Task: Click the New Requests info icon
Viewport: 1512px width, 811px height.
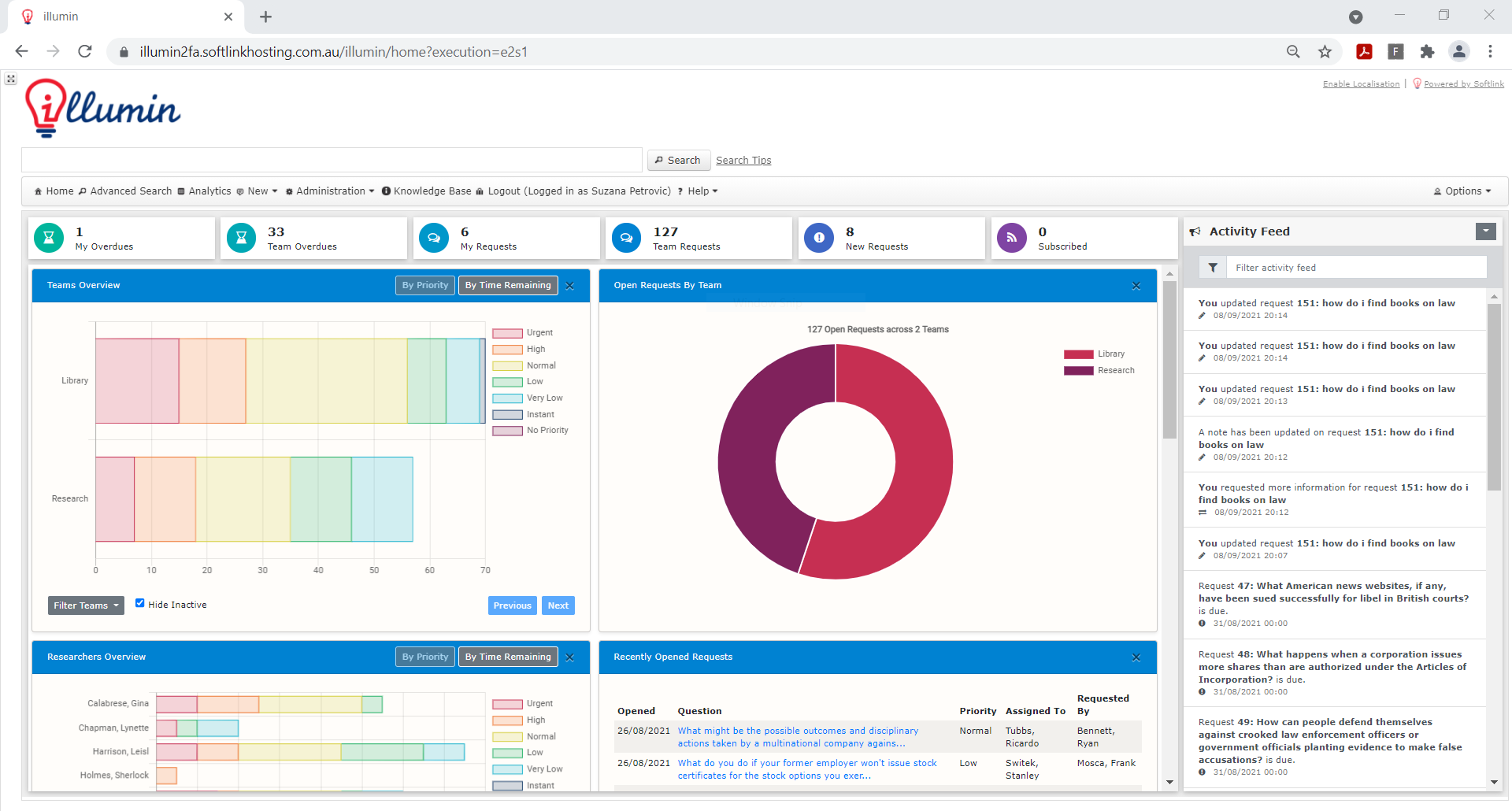Action: click(x=819, y=237)
